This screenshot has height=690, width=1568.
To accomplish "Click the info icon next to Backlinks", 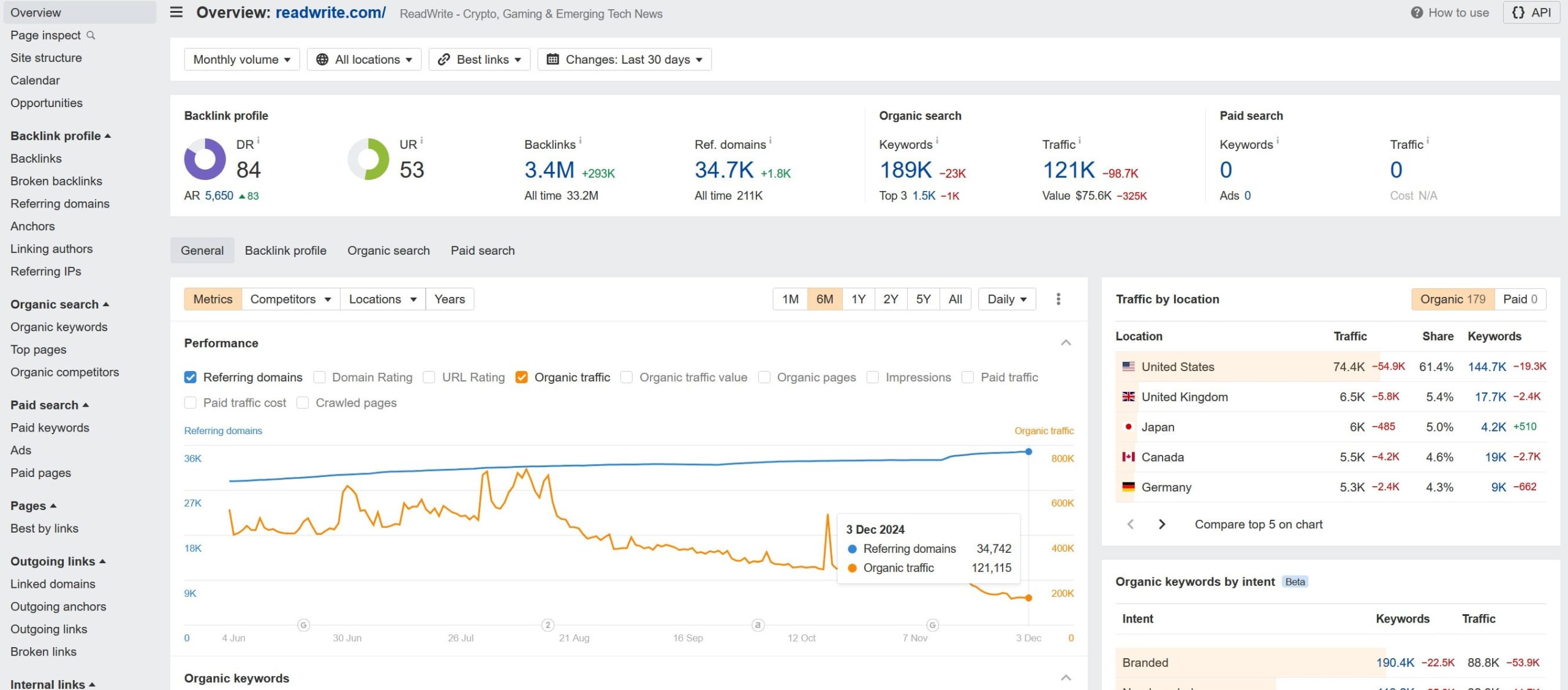I will [580, 140].
